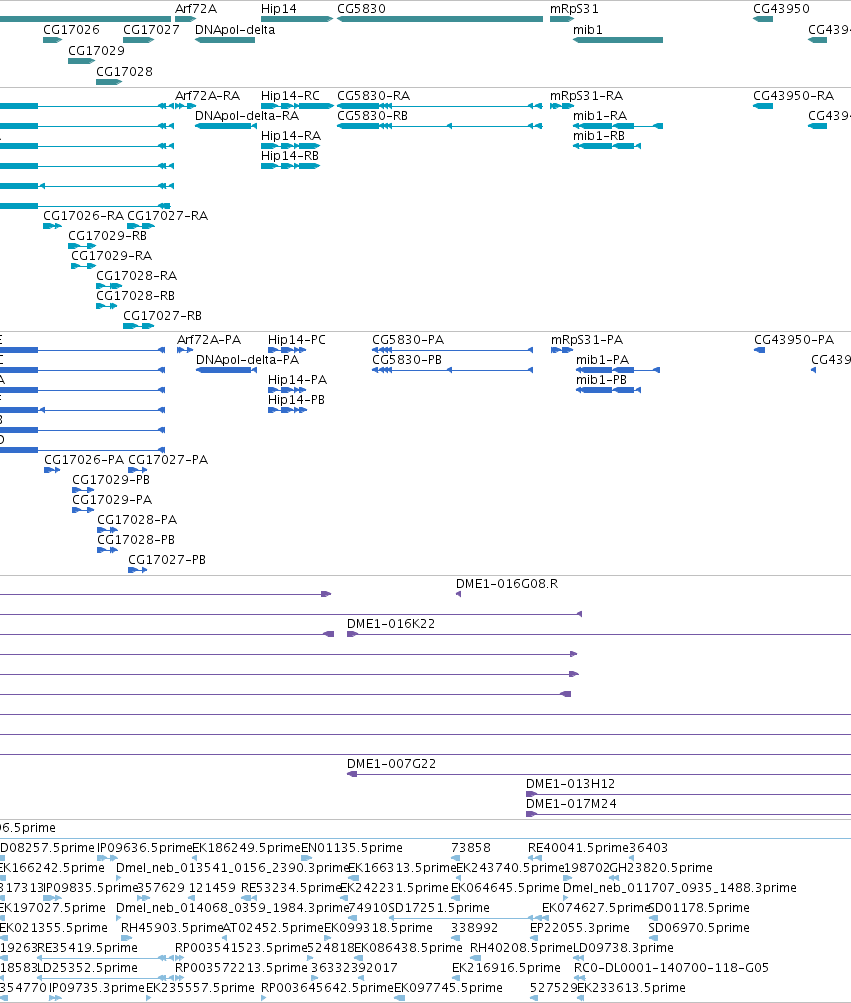Click EST label EN01135.5prime

click(x=352, y=848)
